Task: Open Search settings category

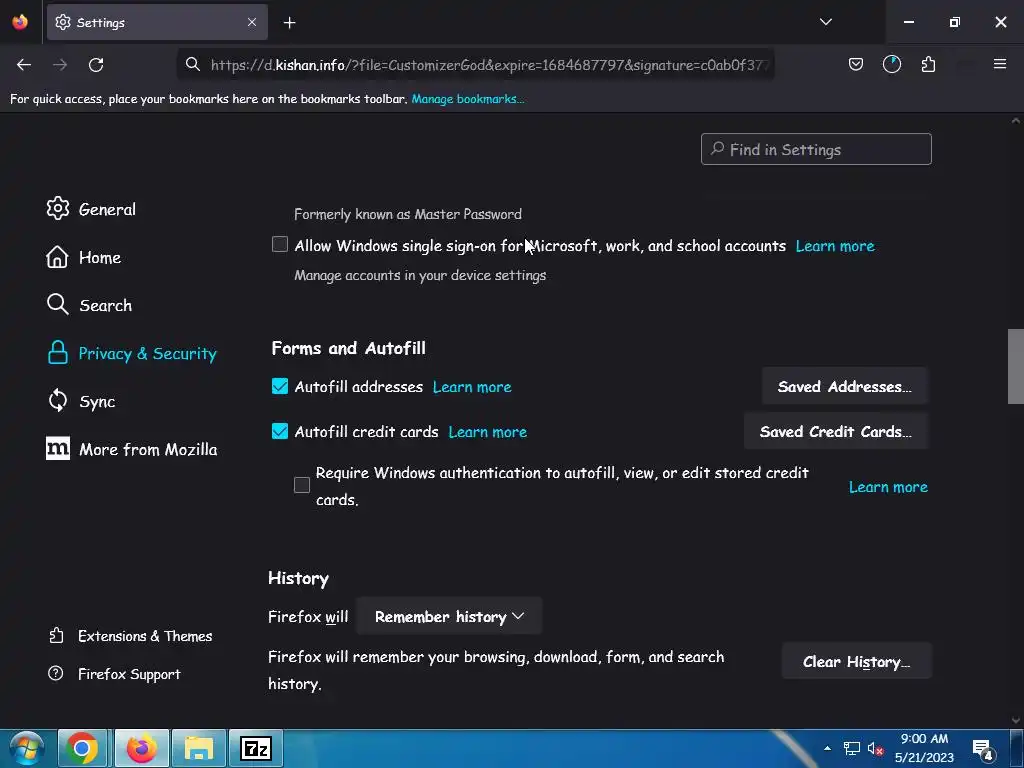Action: tap(89, 305)
